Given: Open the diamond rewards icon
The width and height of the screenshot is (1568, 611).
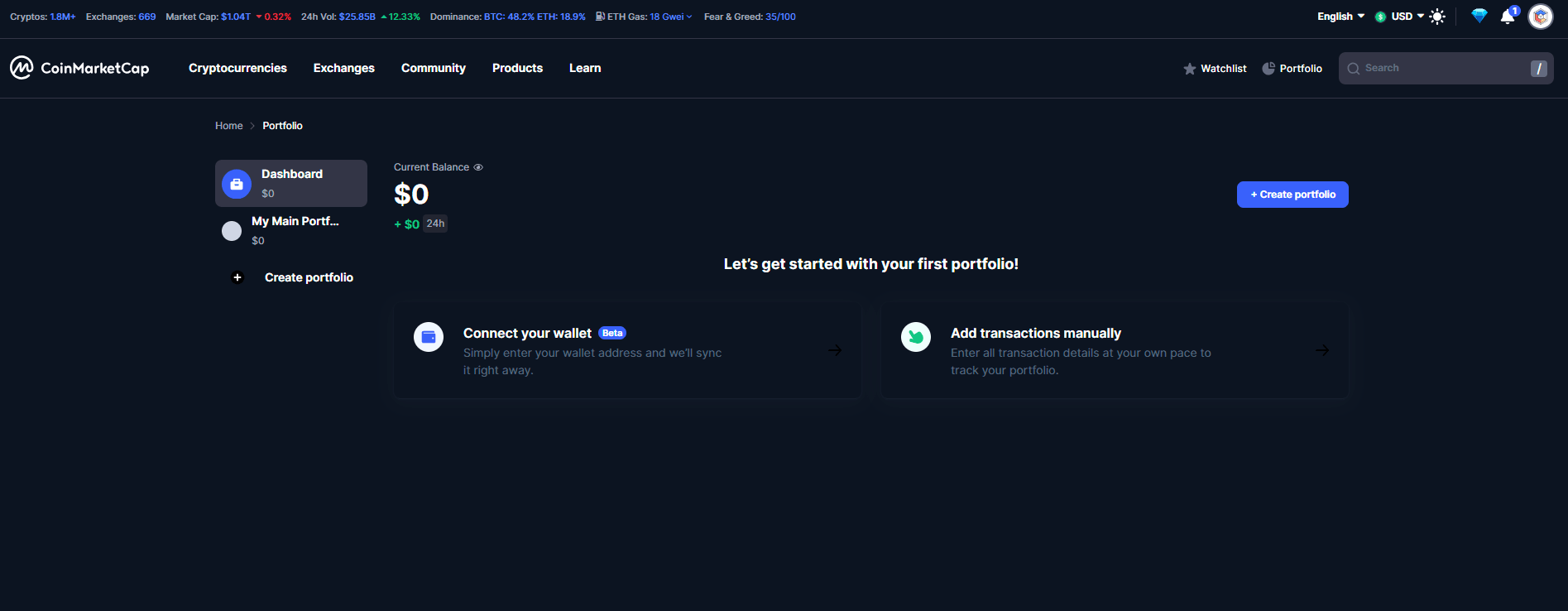Looking at the screenshot, I should pyautogui.click(x=1479, y=16).
